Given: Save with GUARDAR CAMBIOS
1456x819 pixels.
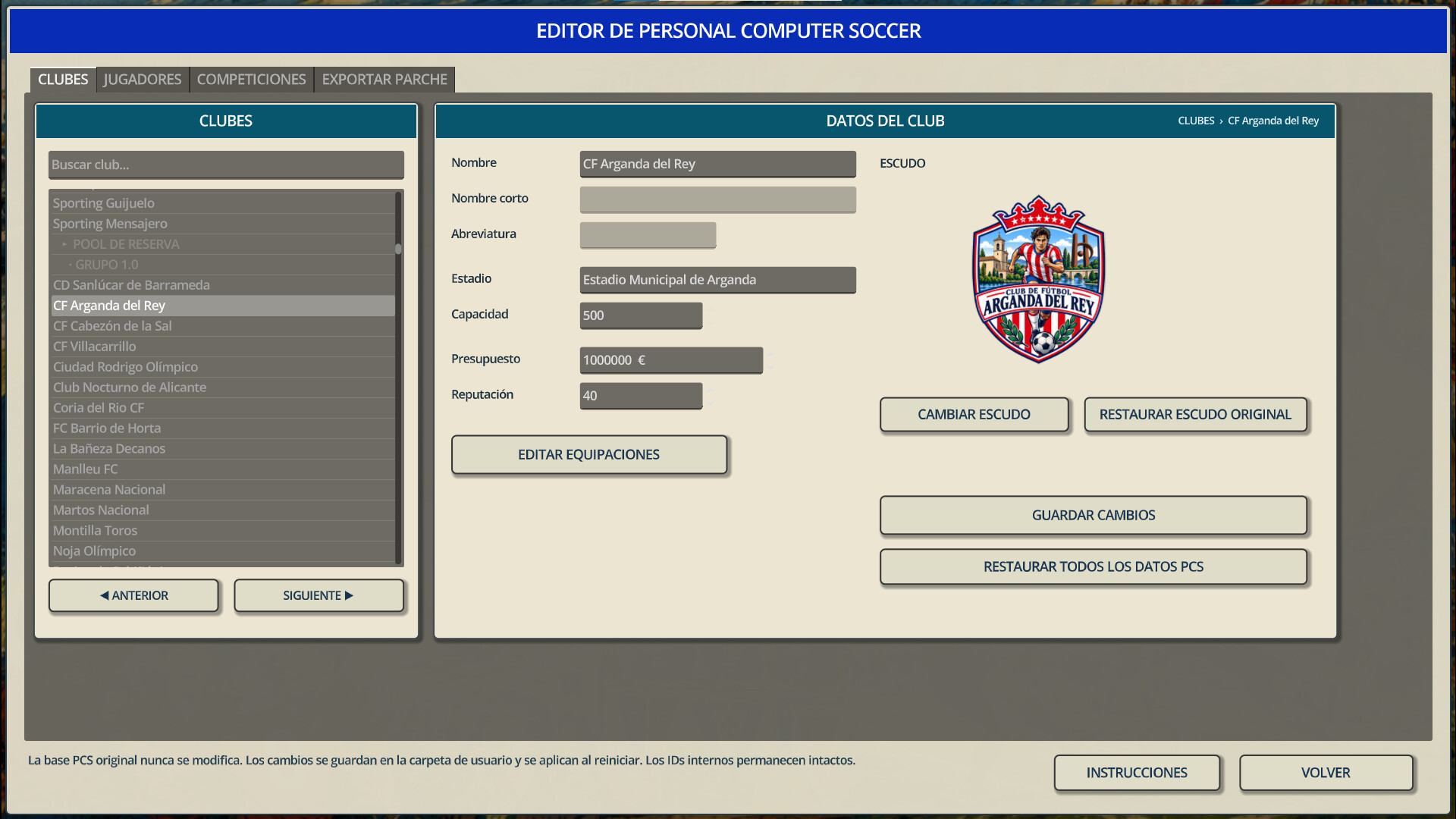Looking at the screenshot, I should coord(1094,516).
